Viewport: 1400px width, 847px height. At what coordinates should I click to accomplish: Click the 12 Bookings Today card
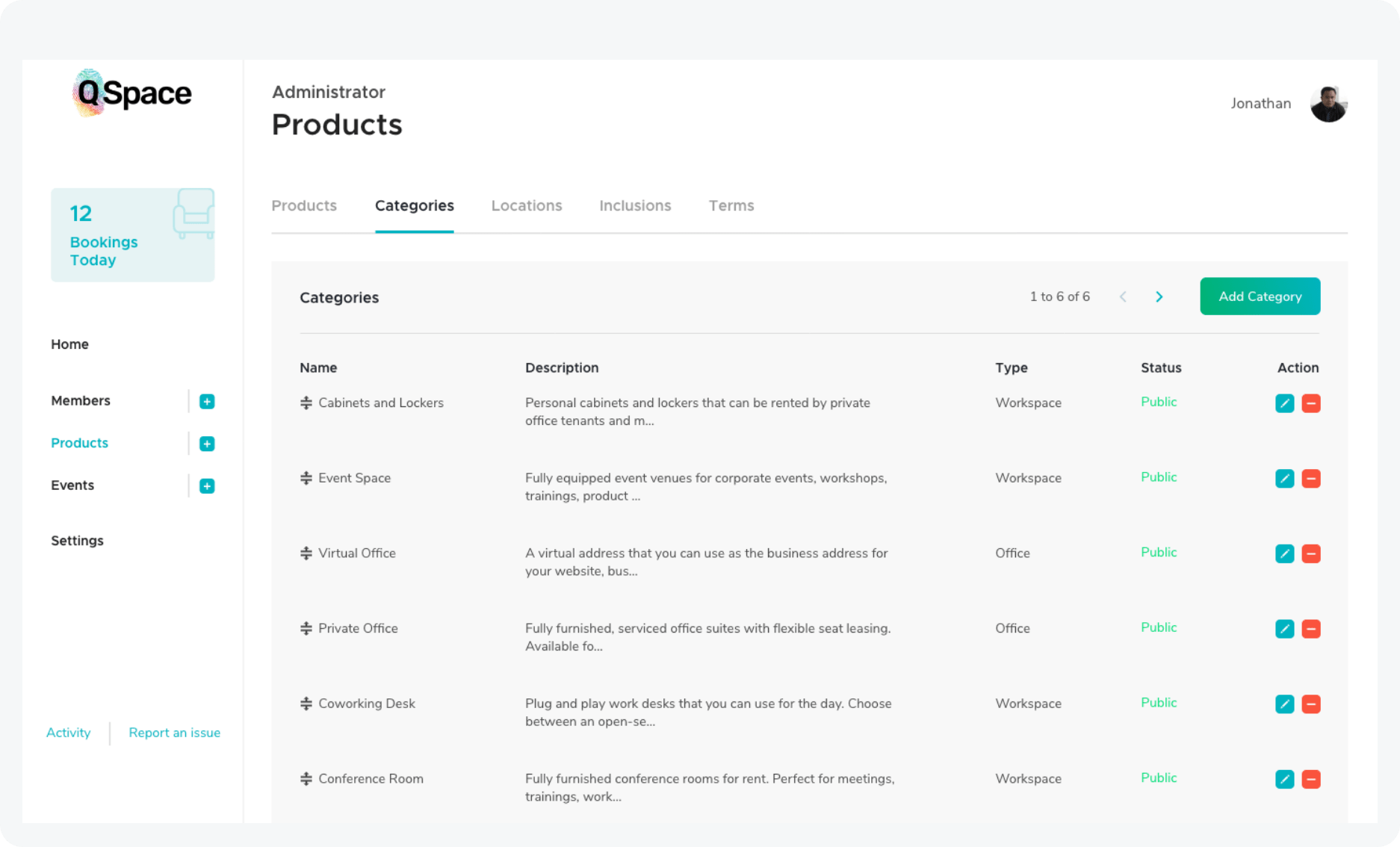pos(132,234)
